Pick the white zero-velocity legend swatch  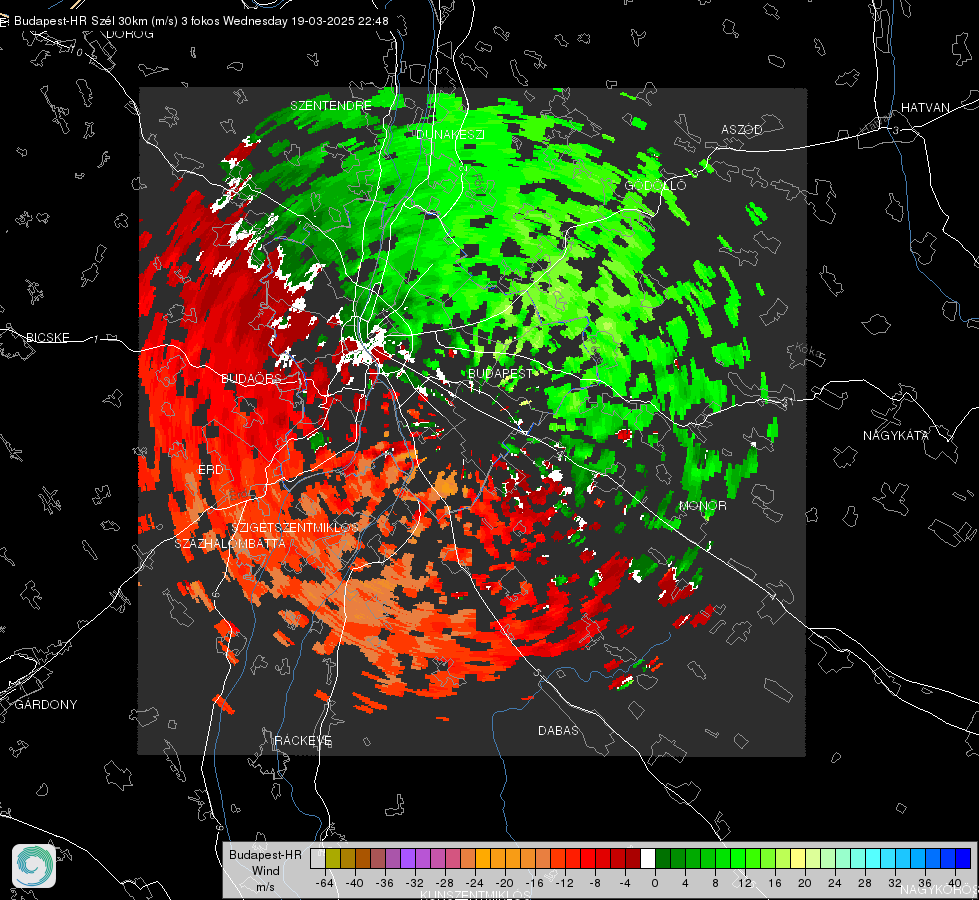648,858
